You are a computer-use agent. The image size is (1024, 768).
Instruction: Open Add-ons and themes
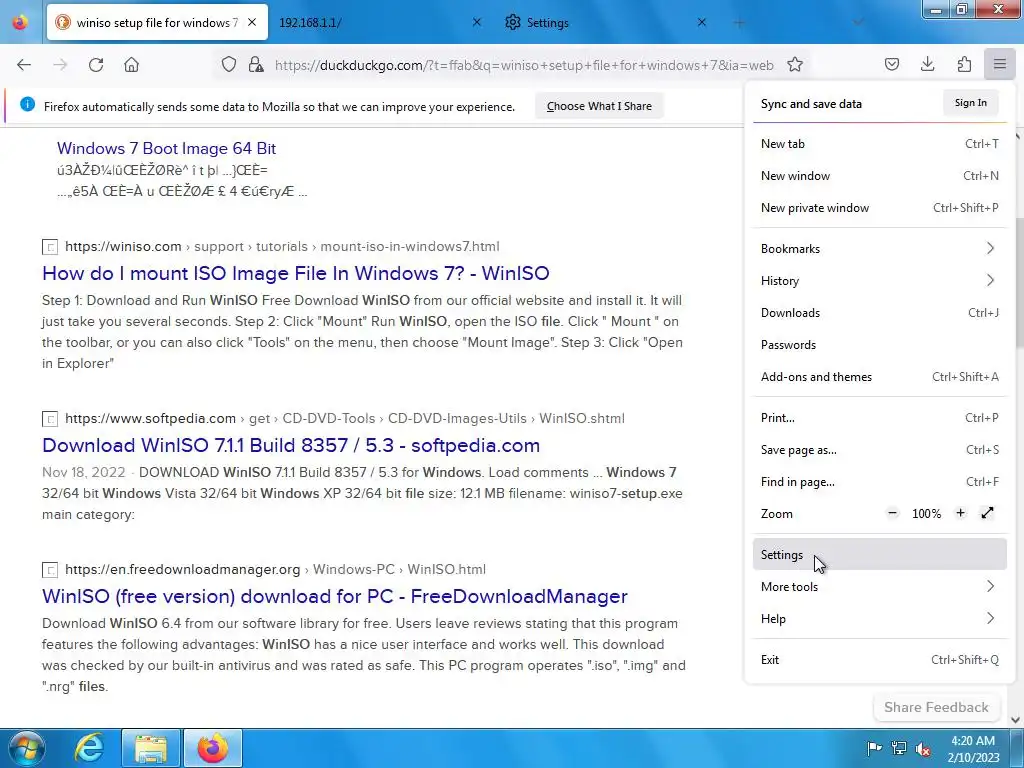tap(879, 377)
